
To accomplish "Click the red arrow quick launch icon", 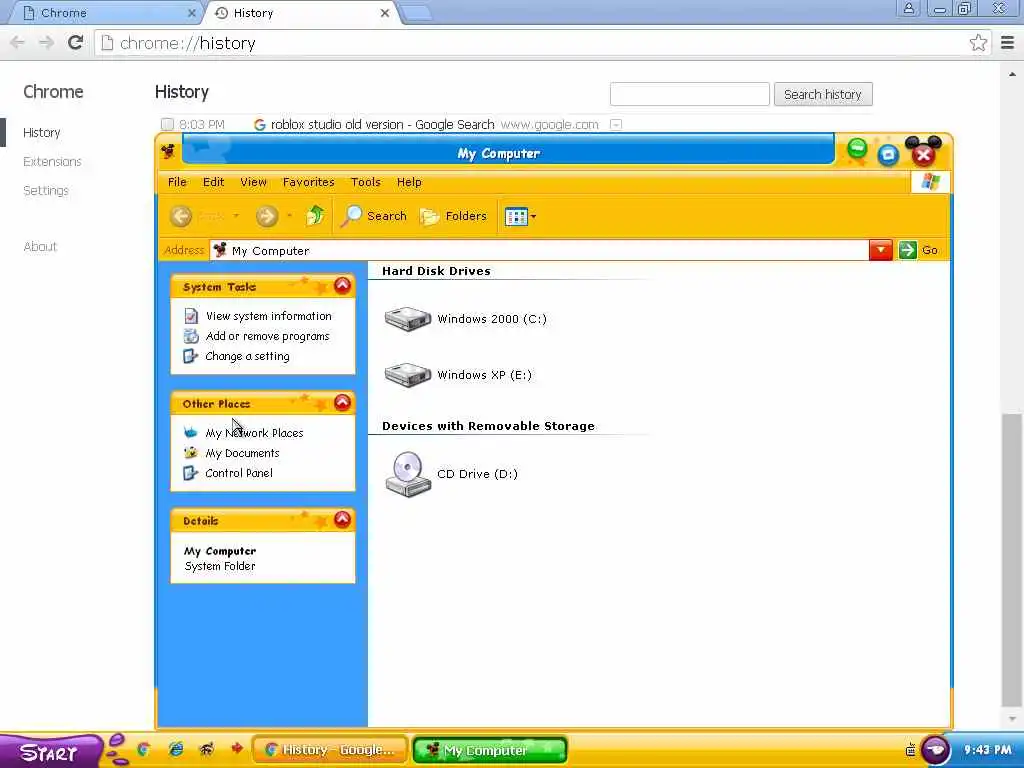I will (x=237, y=748).
